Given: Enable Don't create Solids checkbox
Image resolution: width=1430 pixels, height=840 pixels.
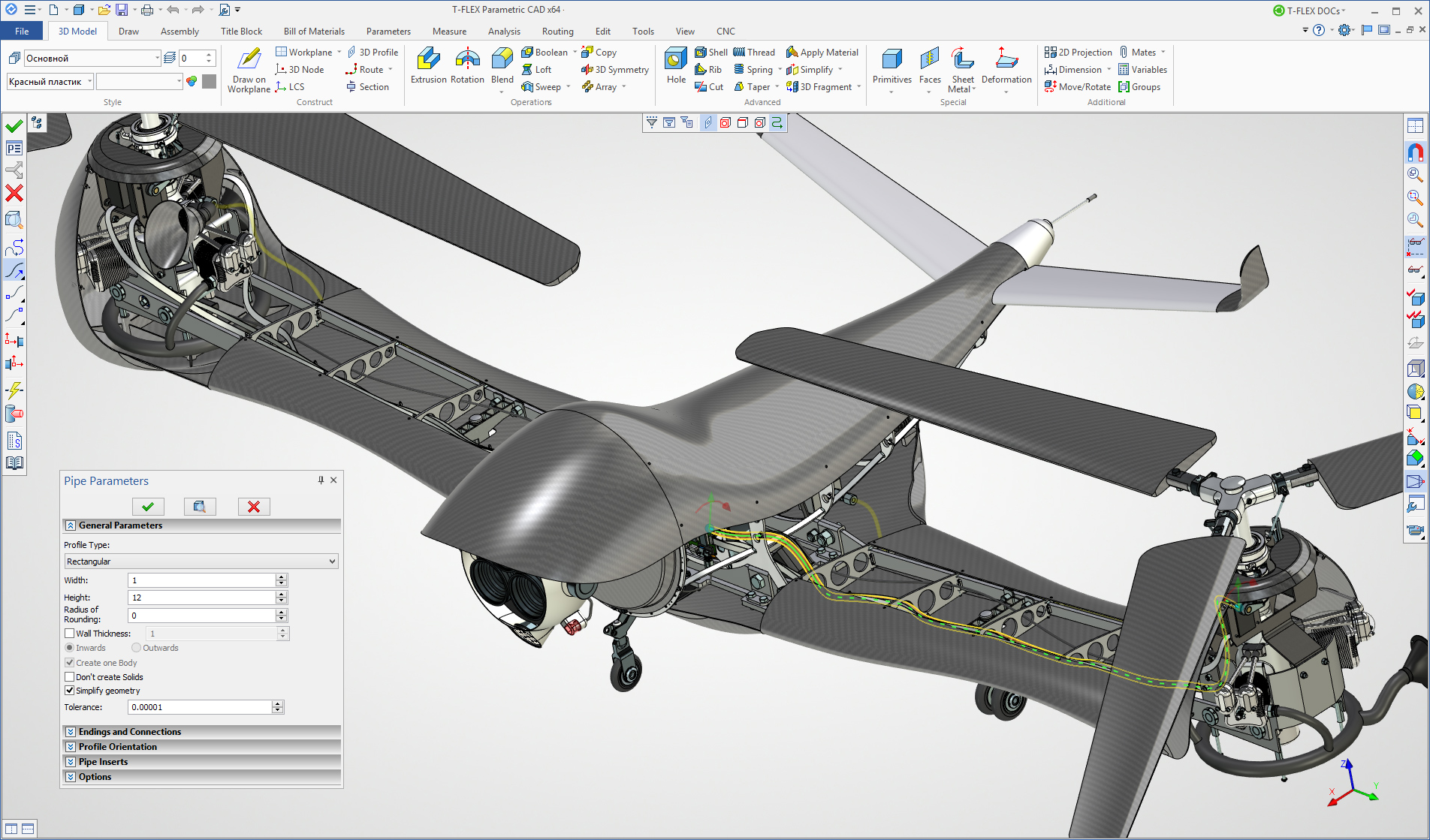Looking at the screenshot, I should (x=70, y=677).
